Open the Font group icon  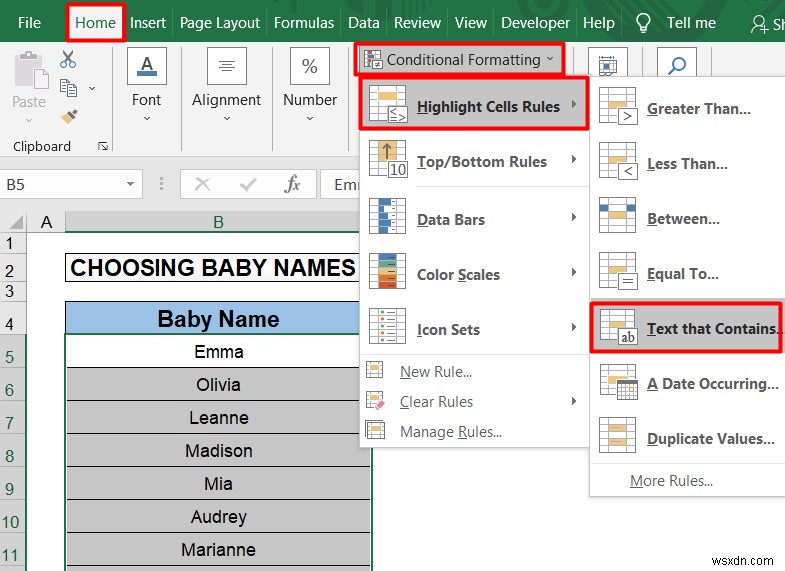147,66
